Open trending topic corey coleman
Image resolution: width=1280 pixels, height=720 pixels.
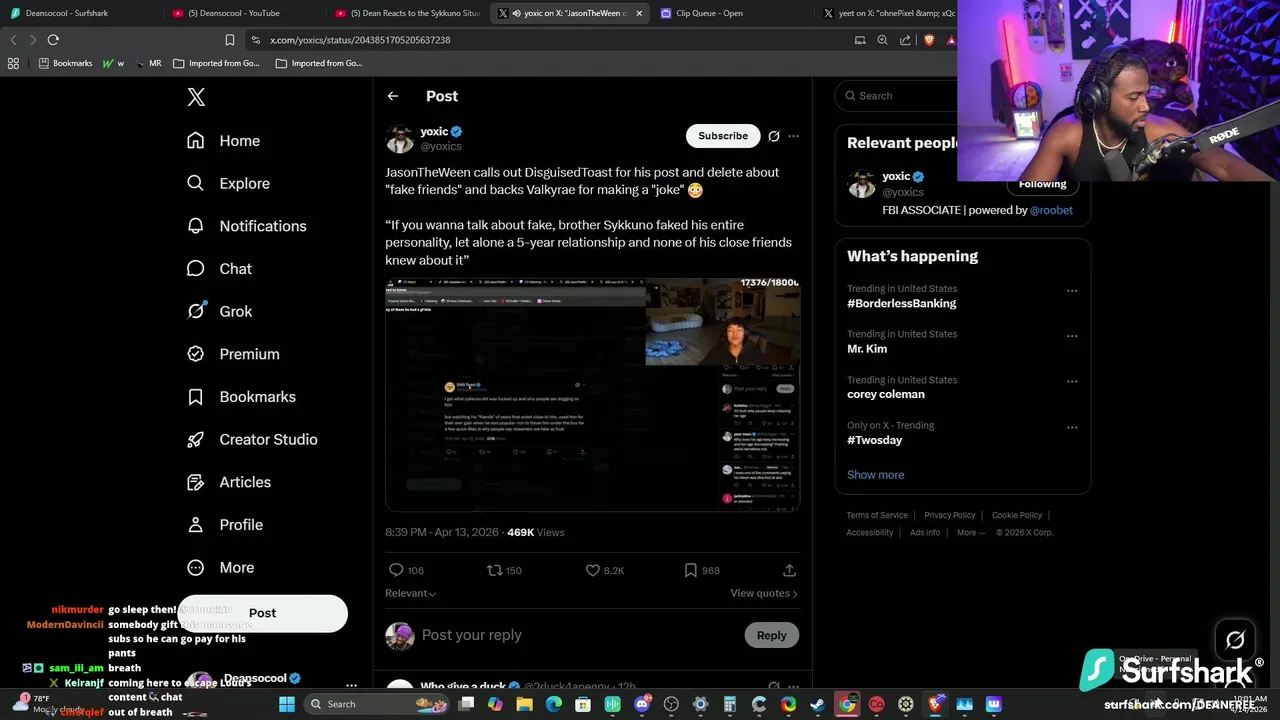coord(886,394)
